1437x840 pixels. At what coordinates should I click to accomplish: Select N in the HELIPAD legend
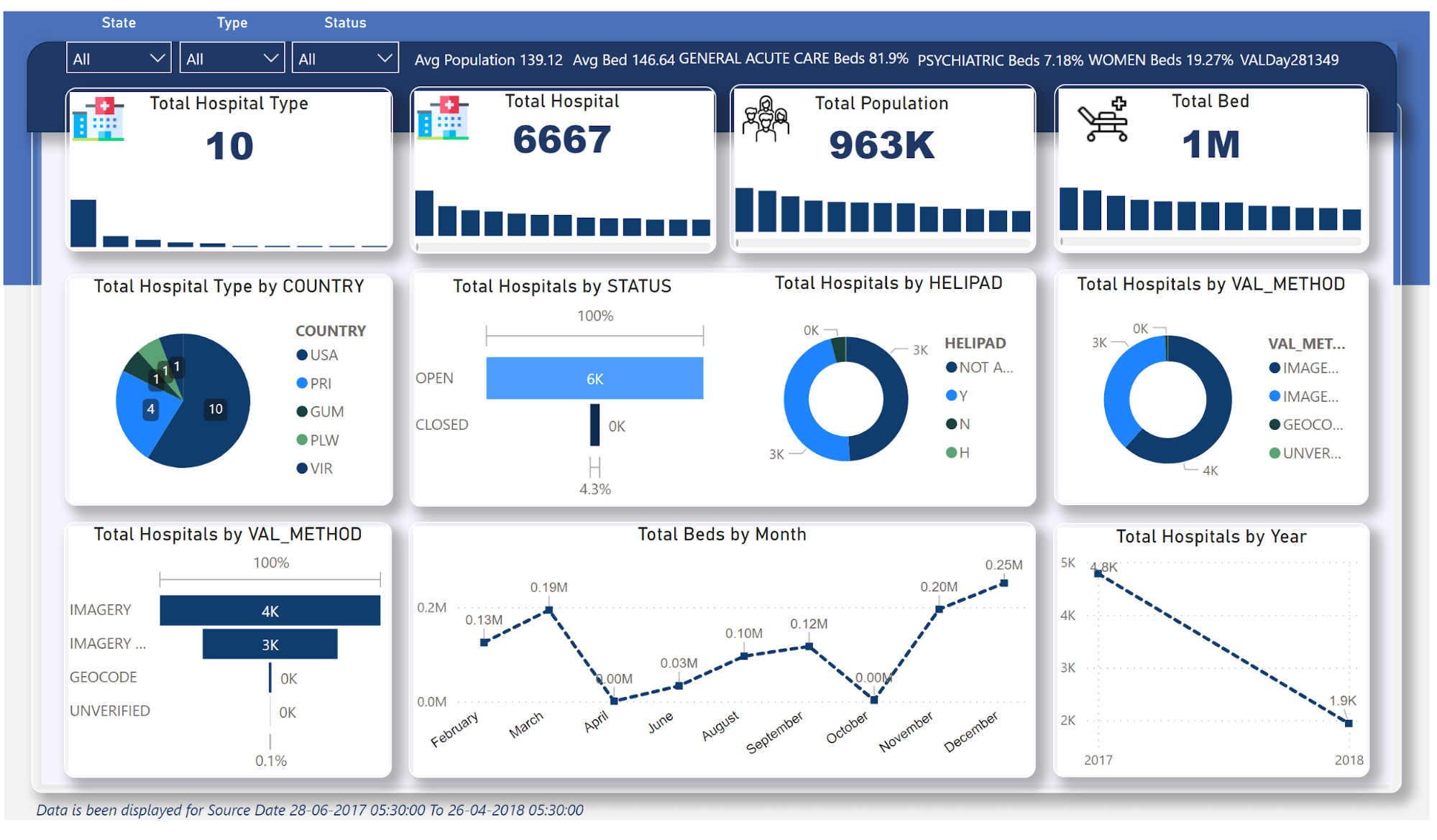[958, 424]
